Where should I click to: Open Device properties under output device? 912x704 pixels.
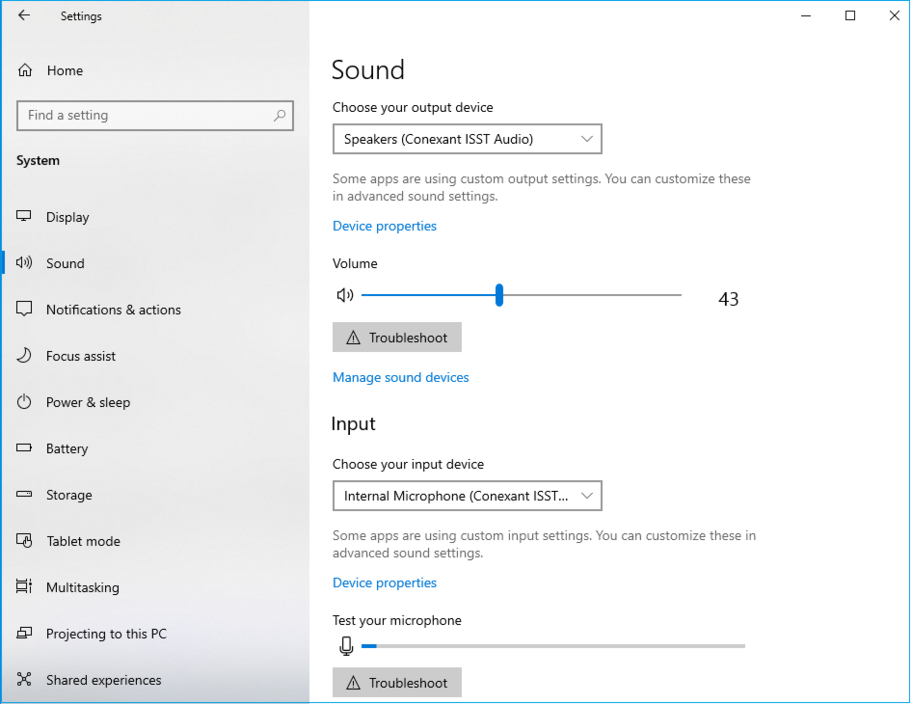(384, 226)
